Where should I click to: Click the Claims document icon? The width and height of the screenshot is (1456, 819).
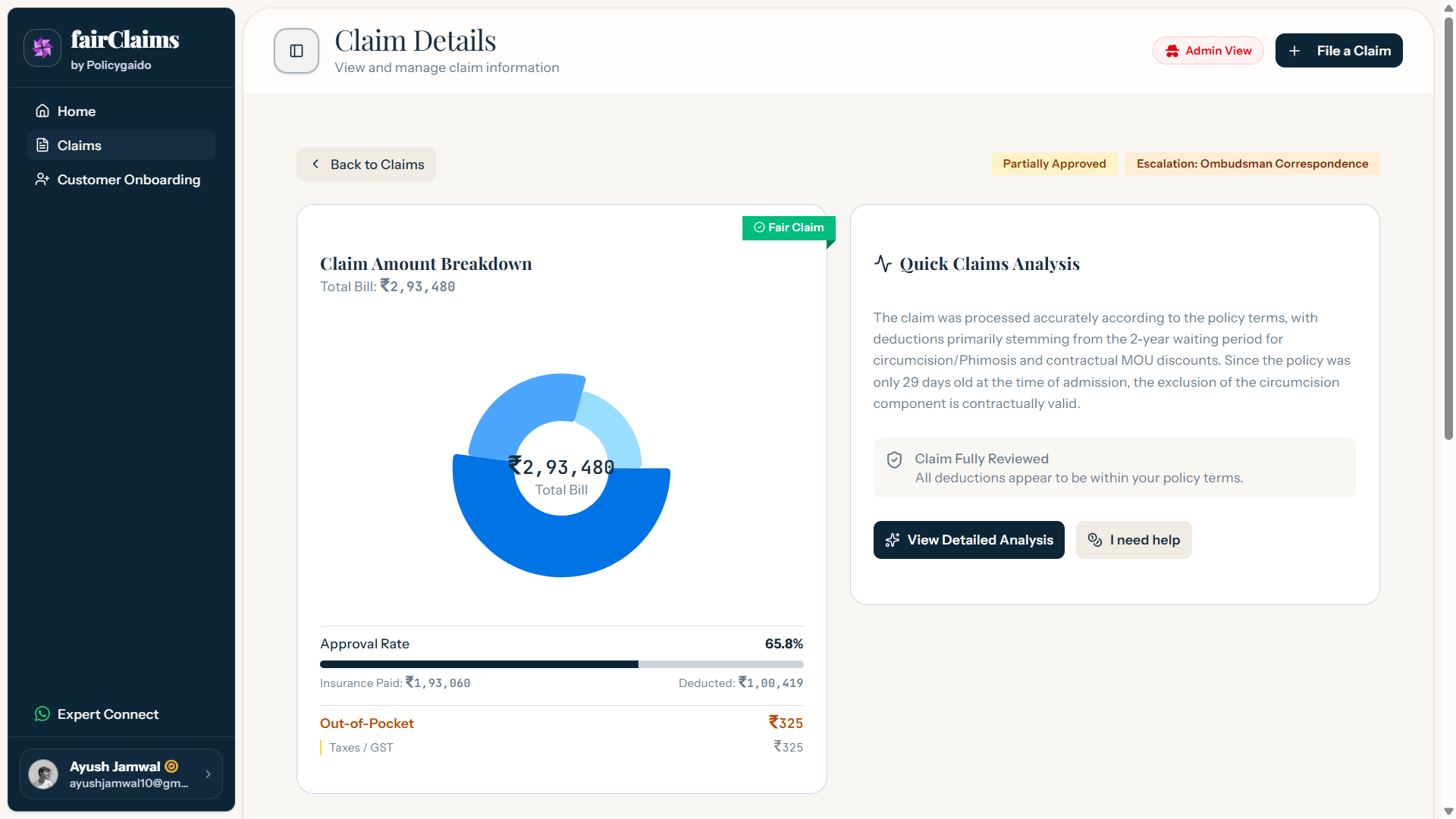pyautogui.click(x=42, y=145)
